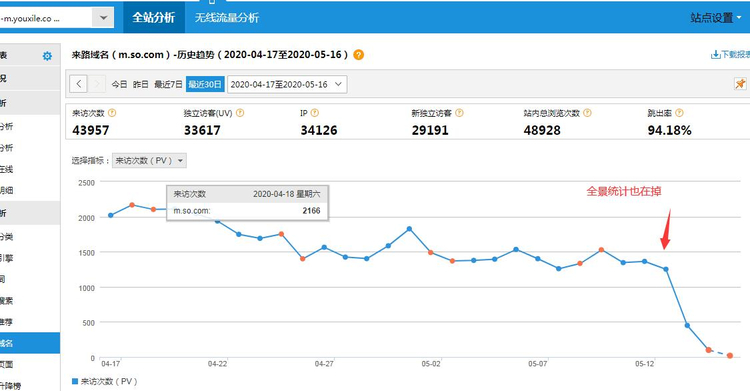The image size is (750, 391).
Task: Click the 04-17 data point on chart
Action: point(111,215)
